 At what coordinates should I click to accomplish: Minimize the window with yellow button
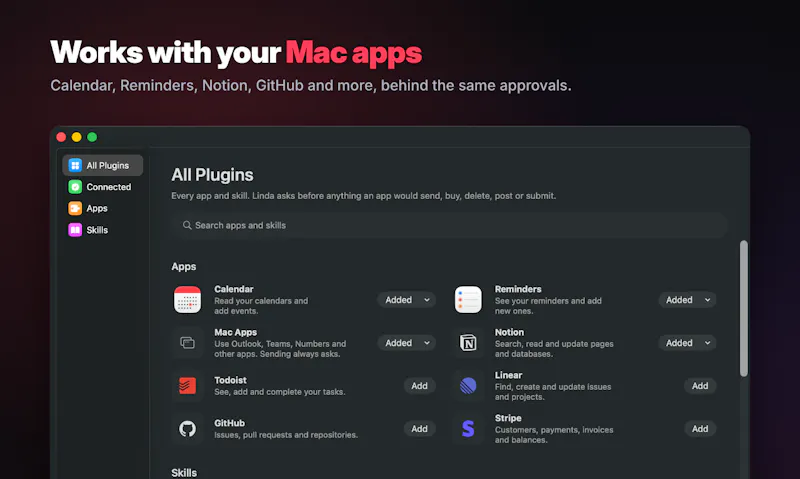(77, 137)
